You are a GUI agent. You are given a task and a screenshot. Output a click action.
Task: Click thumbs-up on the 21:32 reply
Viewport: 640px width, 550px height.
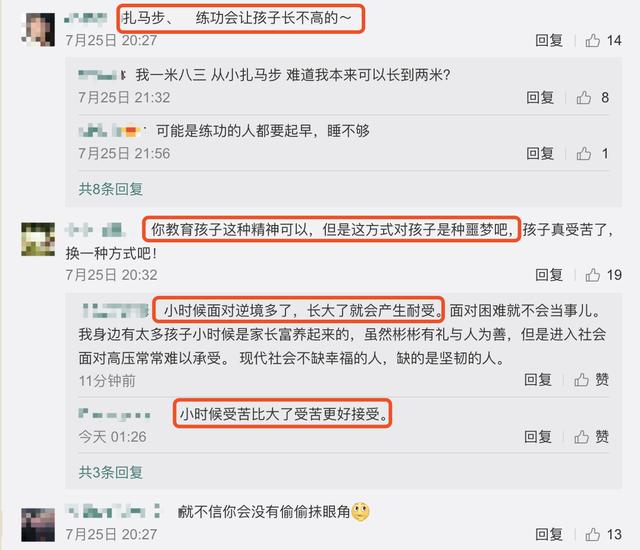click(584, 98)
